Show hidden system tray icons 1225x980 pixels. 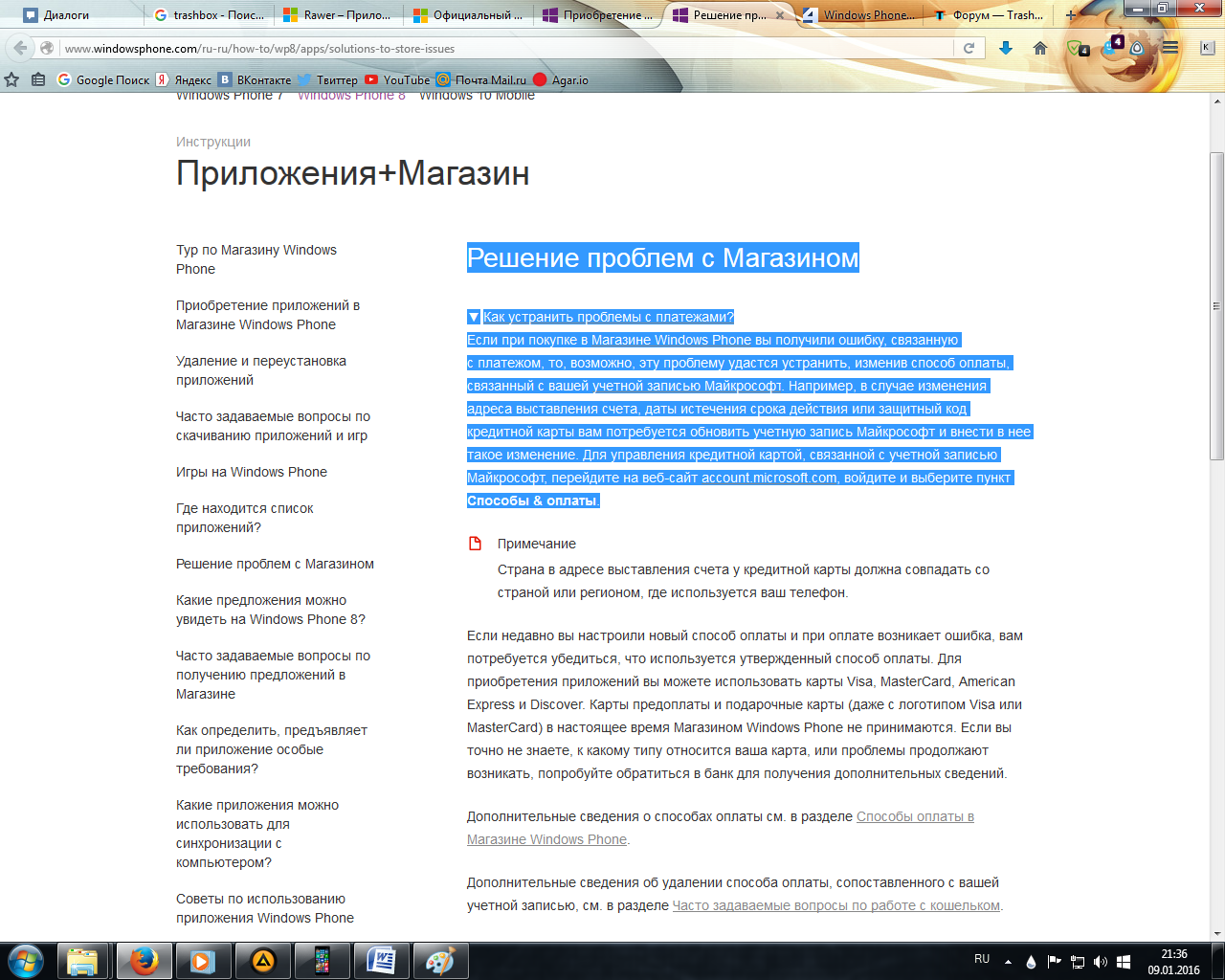click(1008, 961)
